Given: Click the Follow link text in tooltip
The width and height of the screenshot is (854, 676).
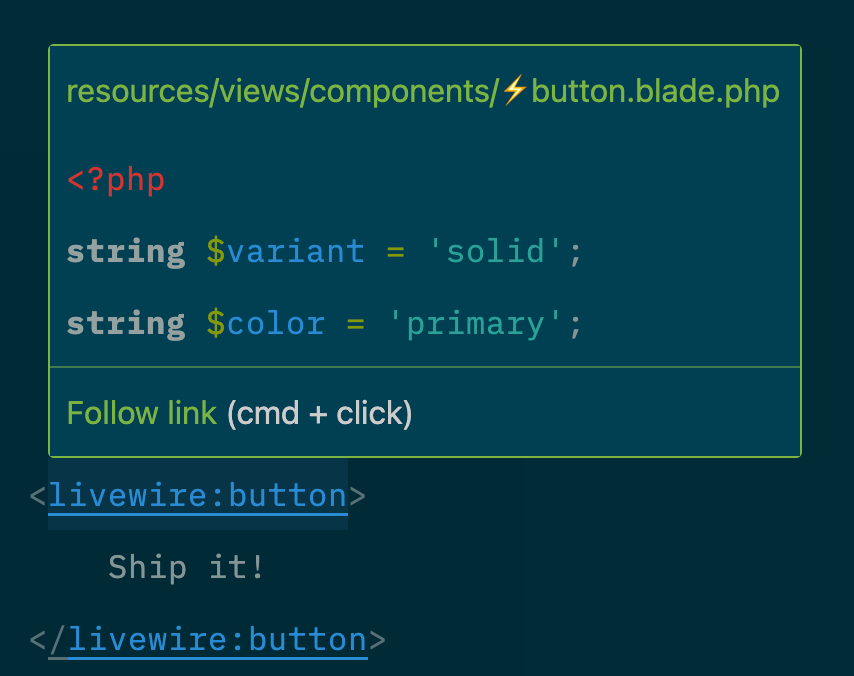Looking at the screenshot, I should tap(141, 413).
